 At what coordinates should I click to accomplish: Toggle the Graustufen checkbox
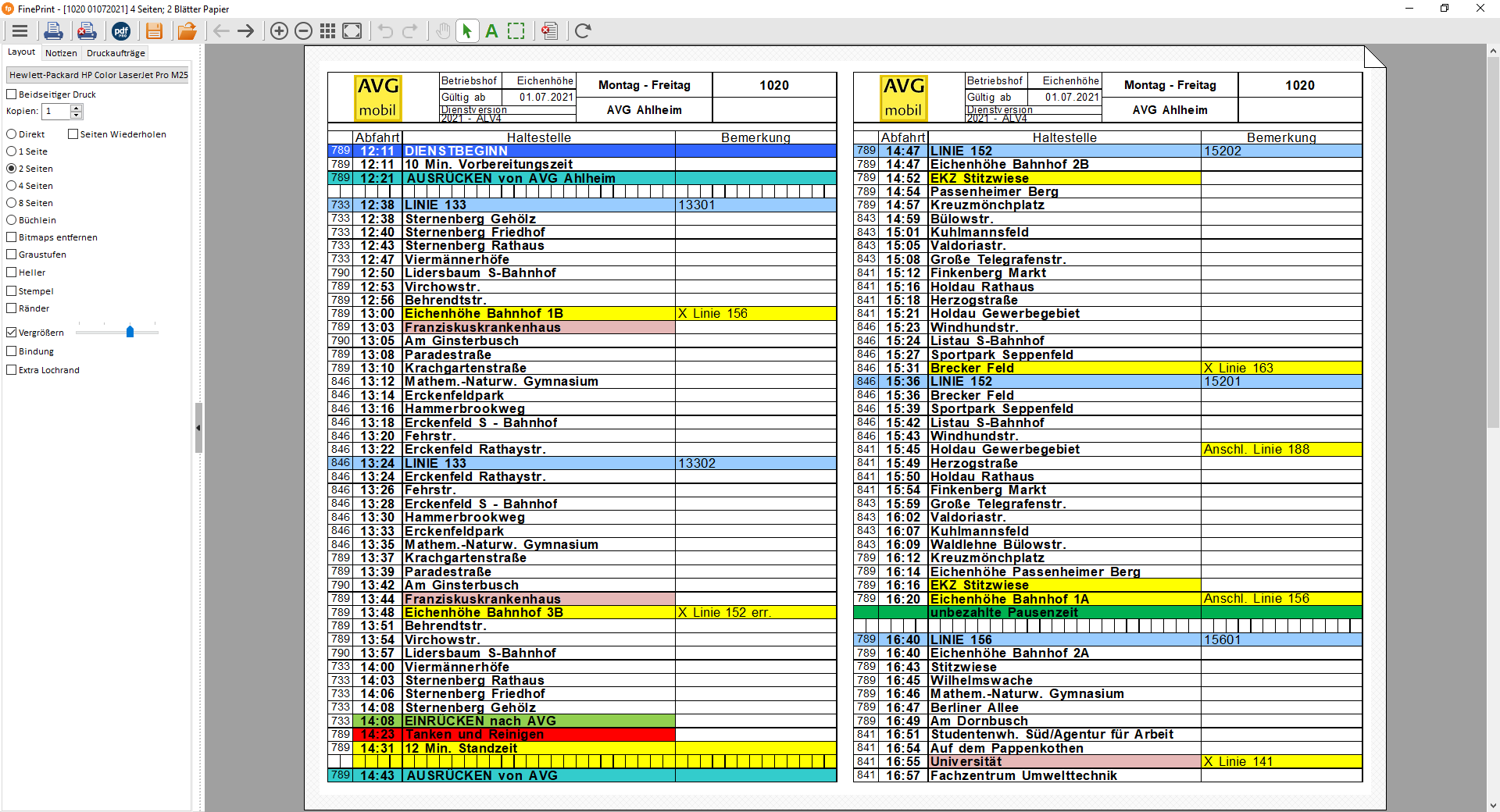12,255
